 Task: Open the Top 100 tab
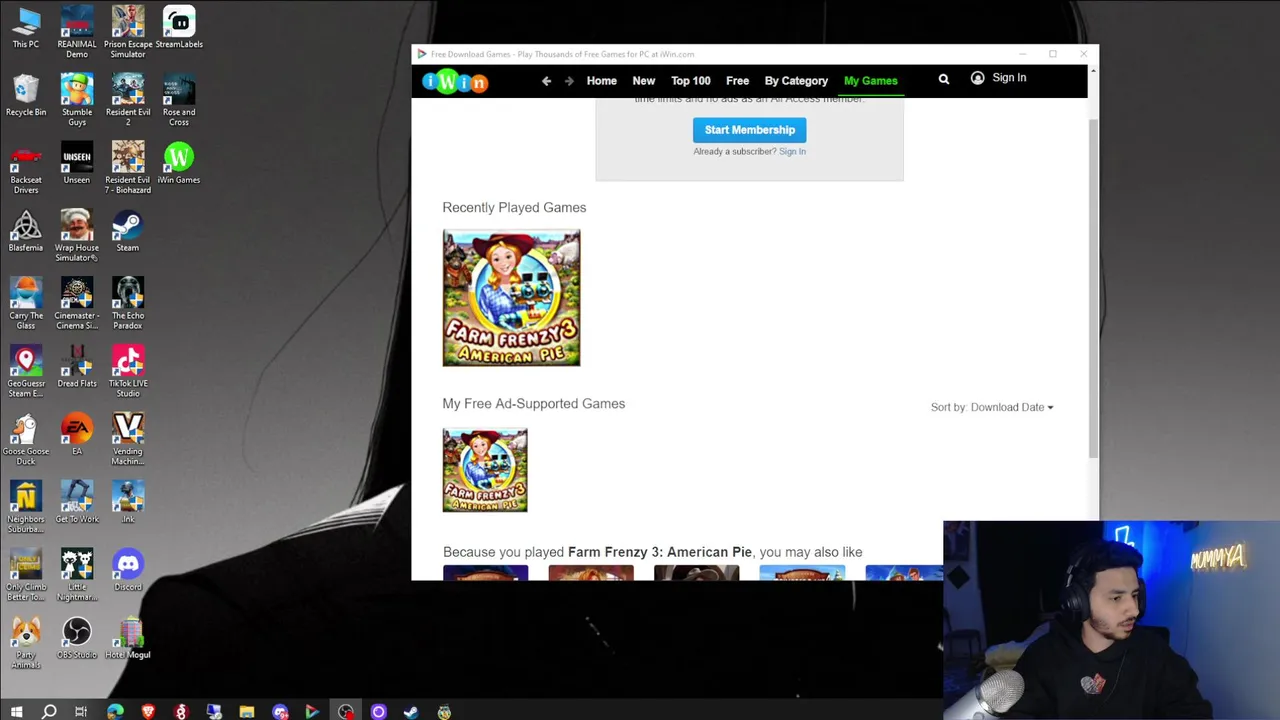(690, 81)
